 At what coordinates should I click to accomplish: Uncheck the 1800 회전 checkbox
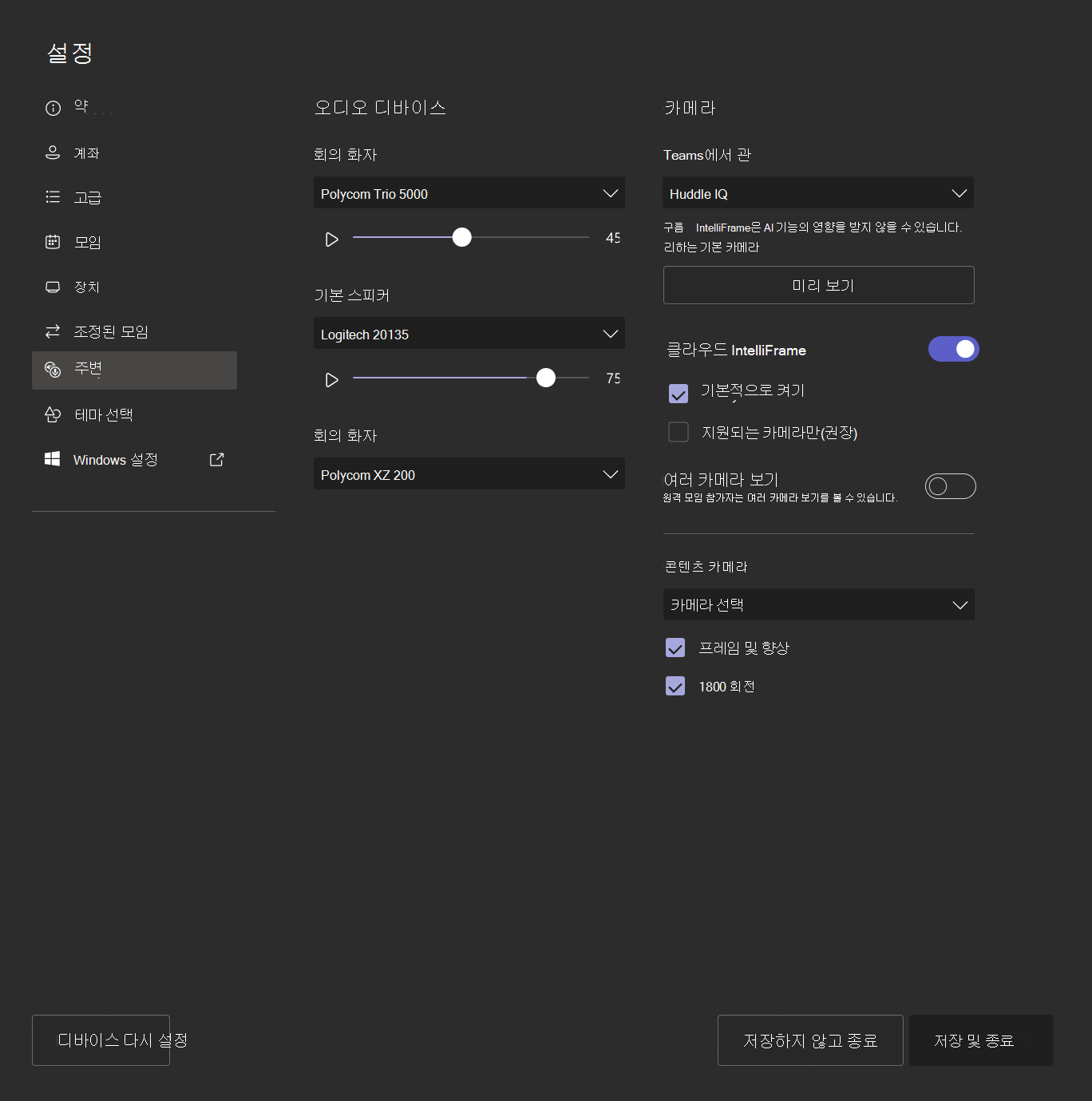pyautogui.click(x=675, y=686)
